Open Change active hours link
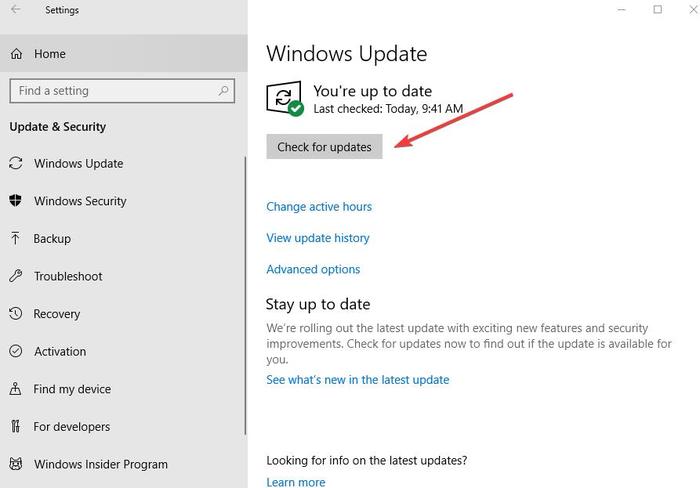The height and width of the screenshot is (488, 700). 319,207
